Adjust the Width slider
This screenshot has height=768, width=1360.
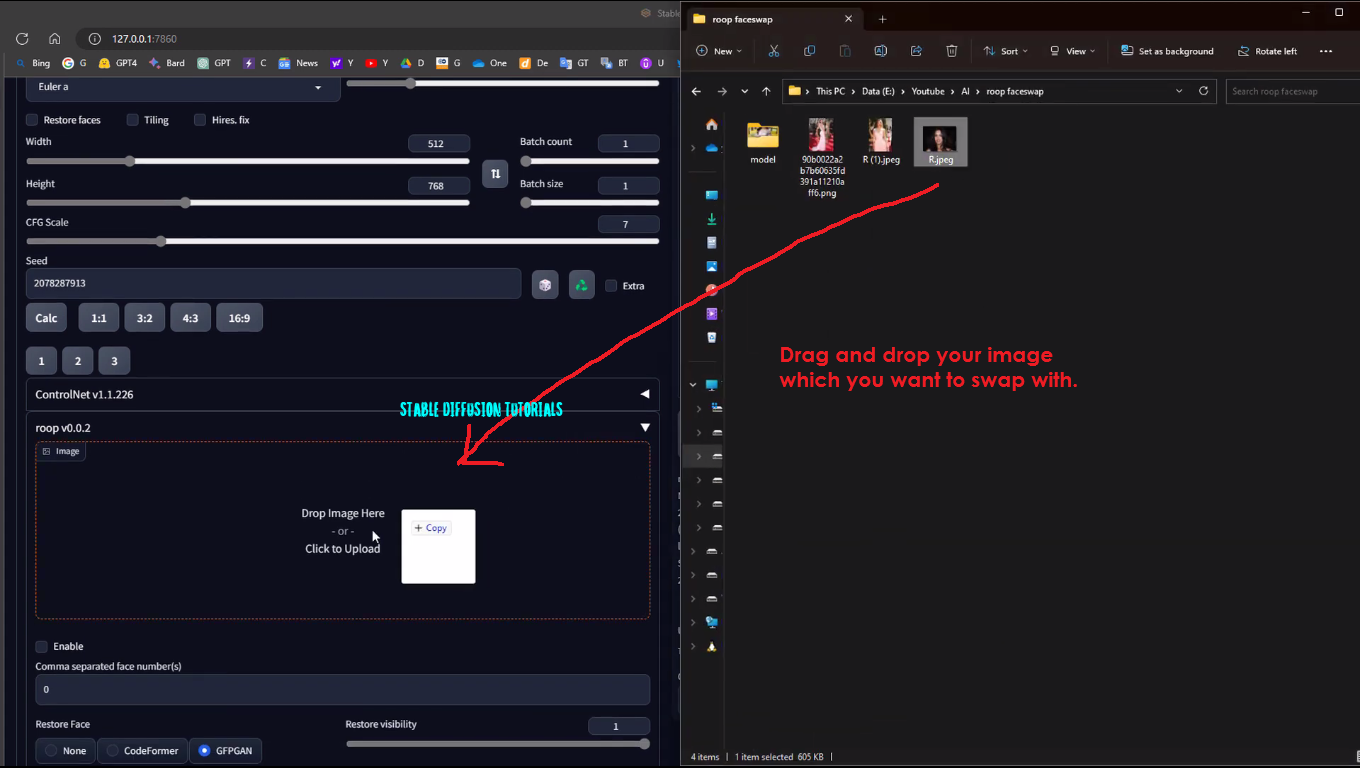point(248,161)
